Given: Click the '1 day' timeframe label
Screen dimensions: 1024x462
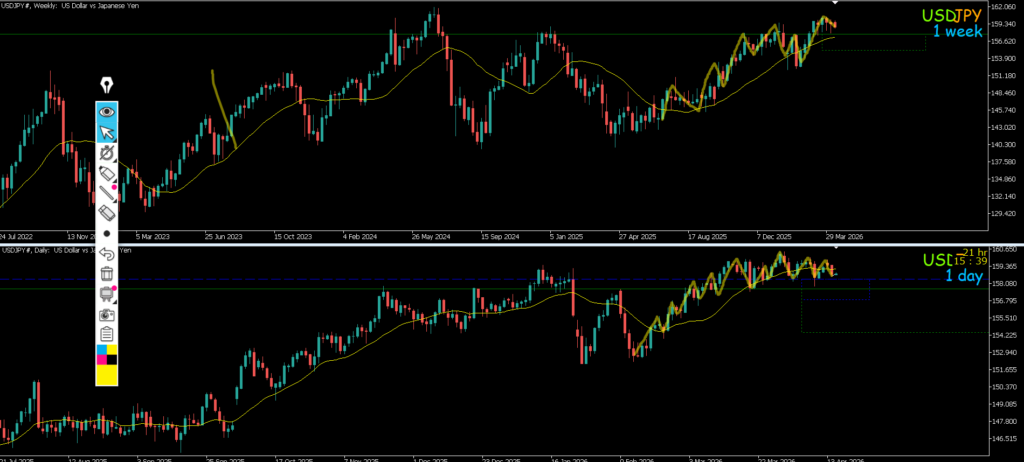Looking at the screenshot, I should pyautogui.click(x=963, y=276).
